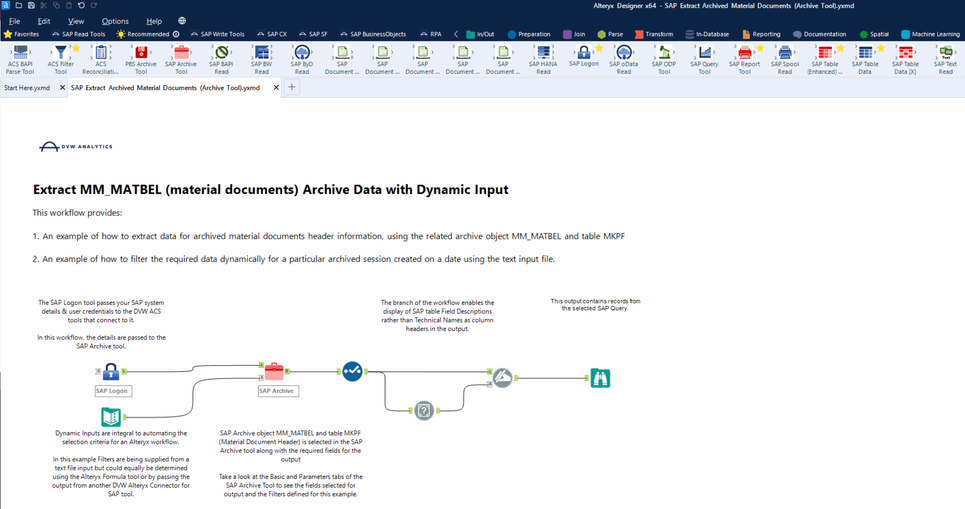Click the red SAP Archive toolbox node
965x509 pixels.
[x=274, y=371]
